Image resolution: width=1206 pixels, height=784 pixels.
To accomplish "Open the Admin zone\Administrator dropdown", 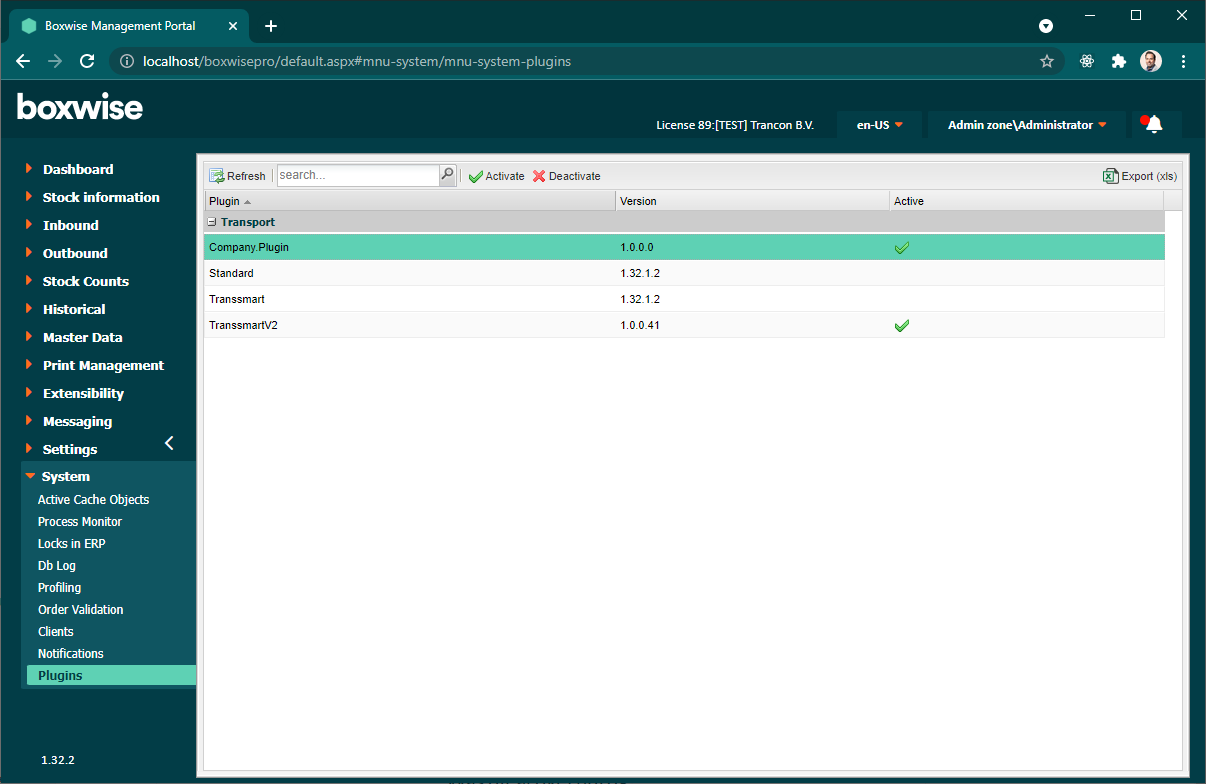I will [1027, 125].
